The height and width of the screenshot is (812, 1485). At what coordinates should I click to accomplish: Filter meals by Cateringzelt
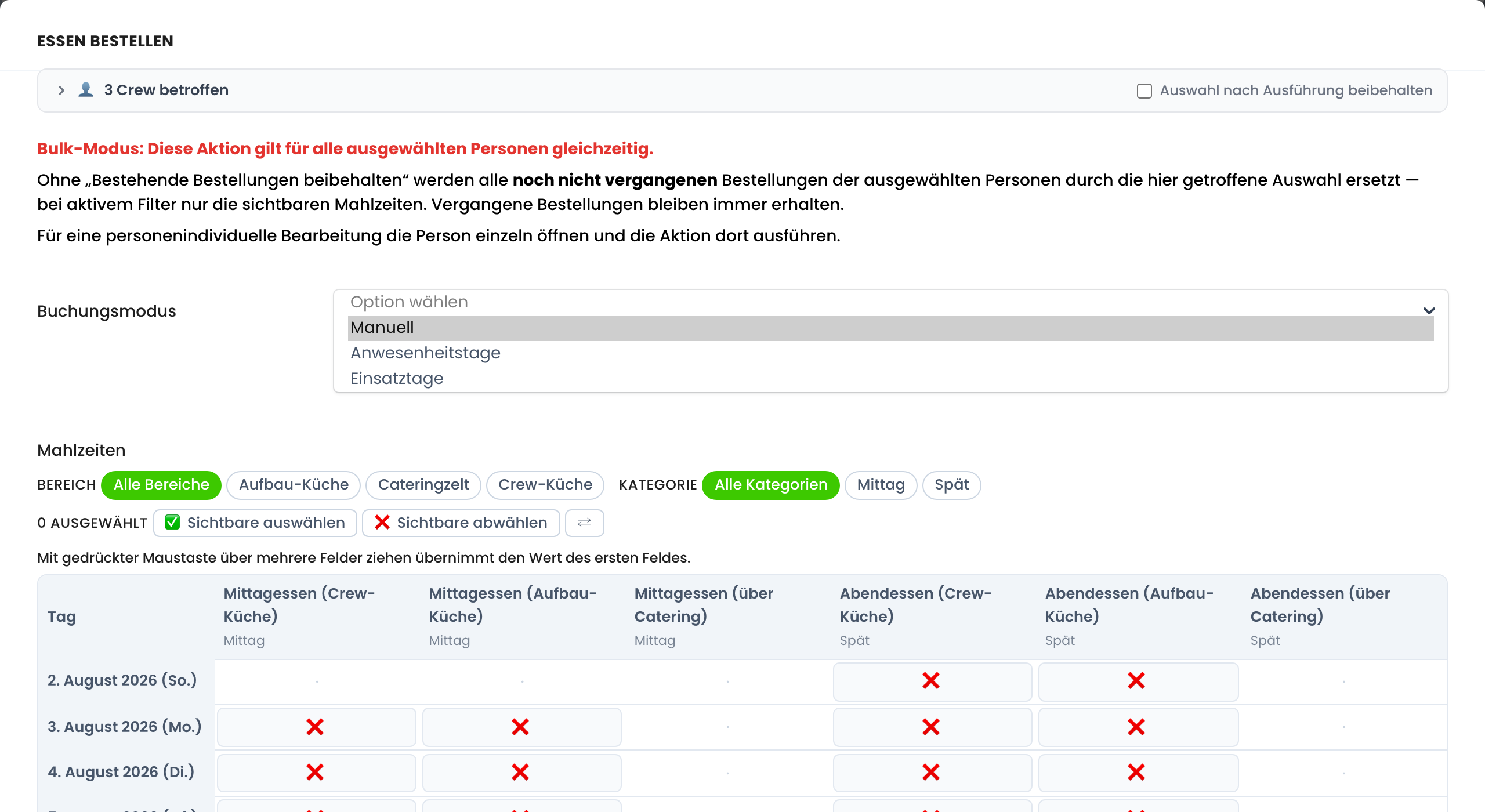423,485
